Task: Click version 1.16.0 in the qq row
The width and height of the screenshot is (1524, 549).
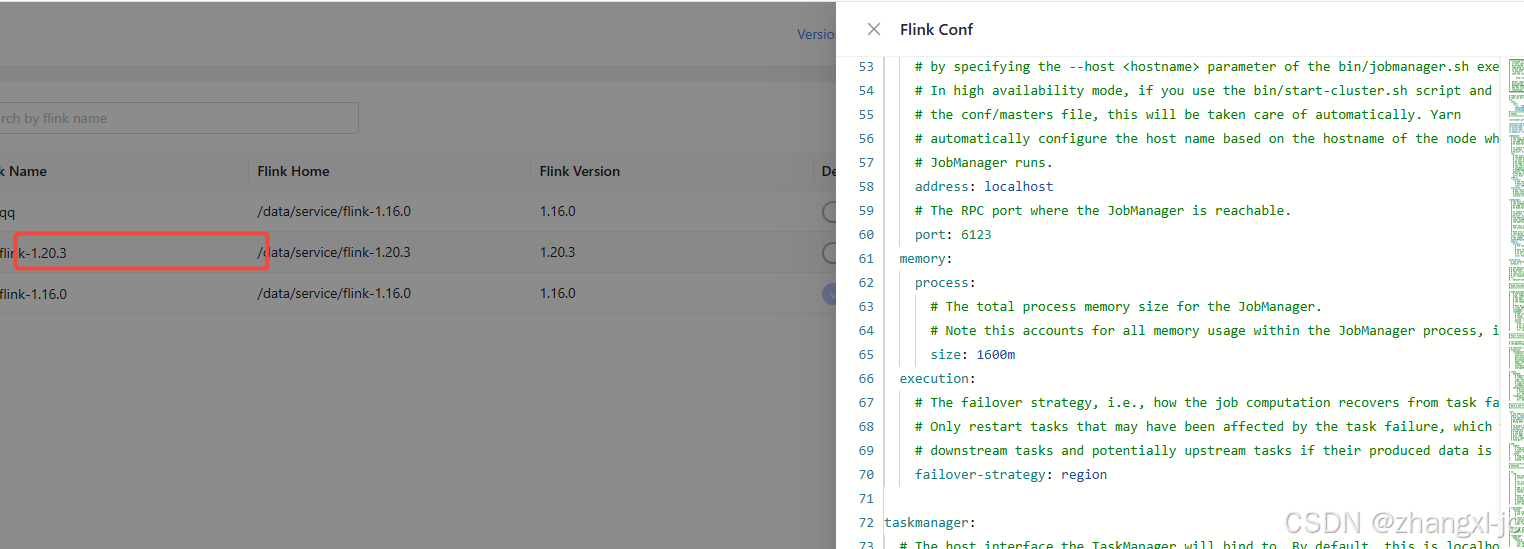Action: coord(557,212)
